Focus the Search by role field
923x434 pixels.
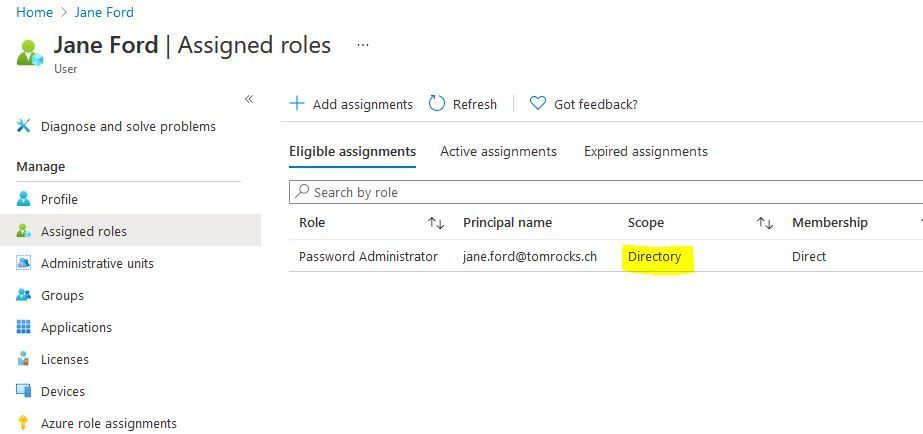point(600,192)
